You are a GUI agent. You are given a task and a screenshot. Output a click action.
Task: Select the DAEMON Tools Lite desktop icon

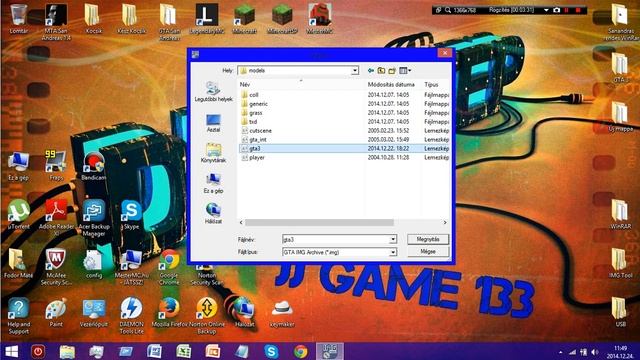131,315
